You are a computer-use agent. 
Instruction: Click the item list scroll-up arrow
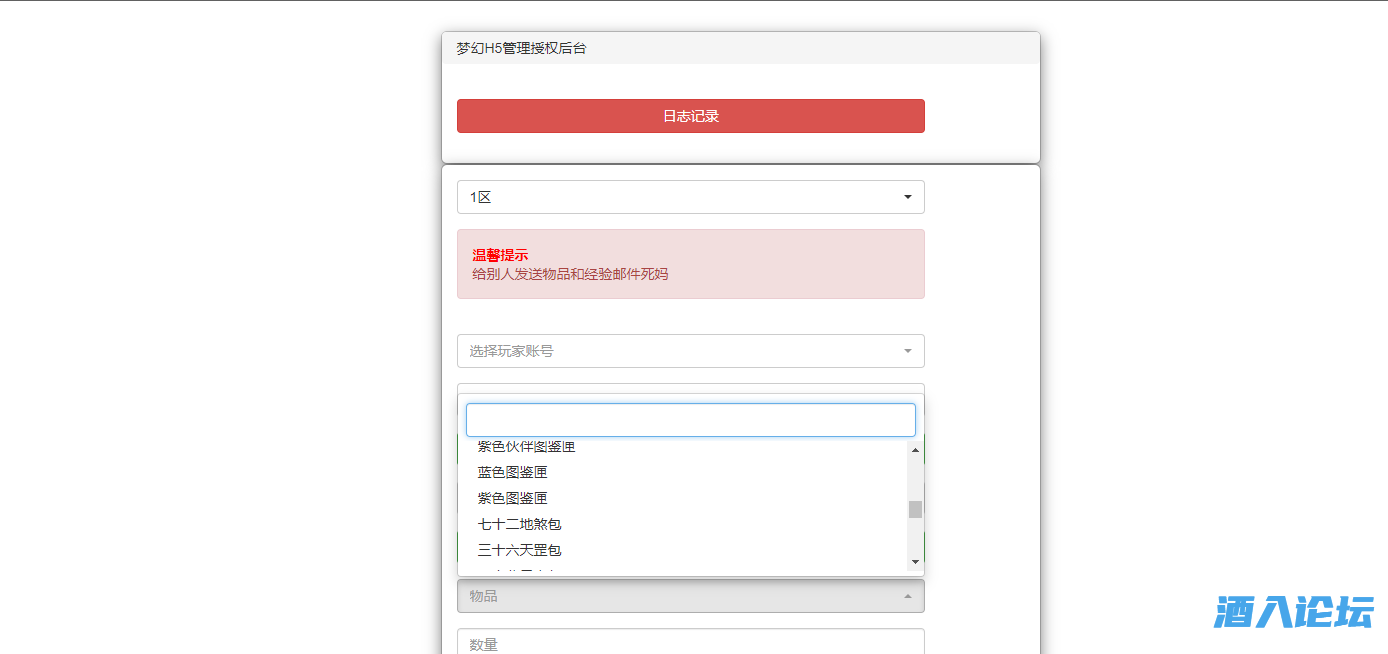(915, 450)
